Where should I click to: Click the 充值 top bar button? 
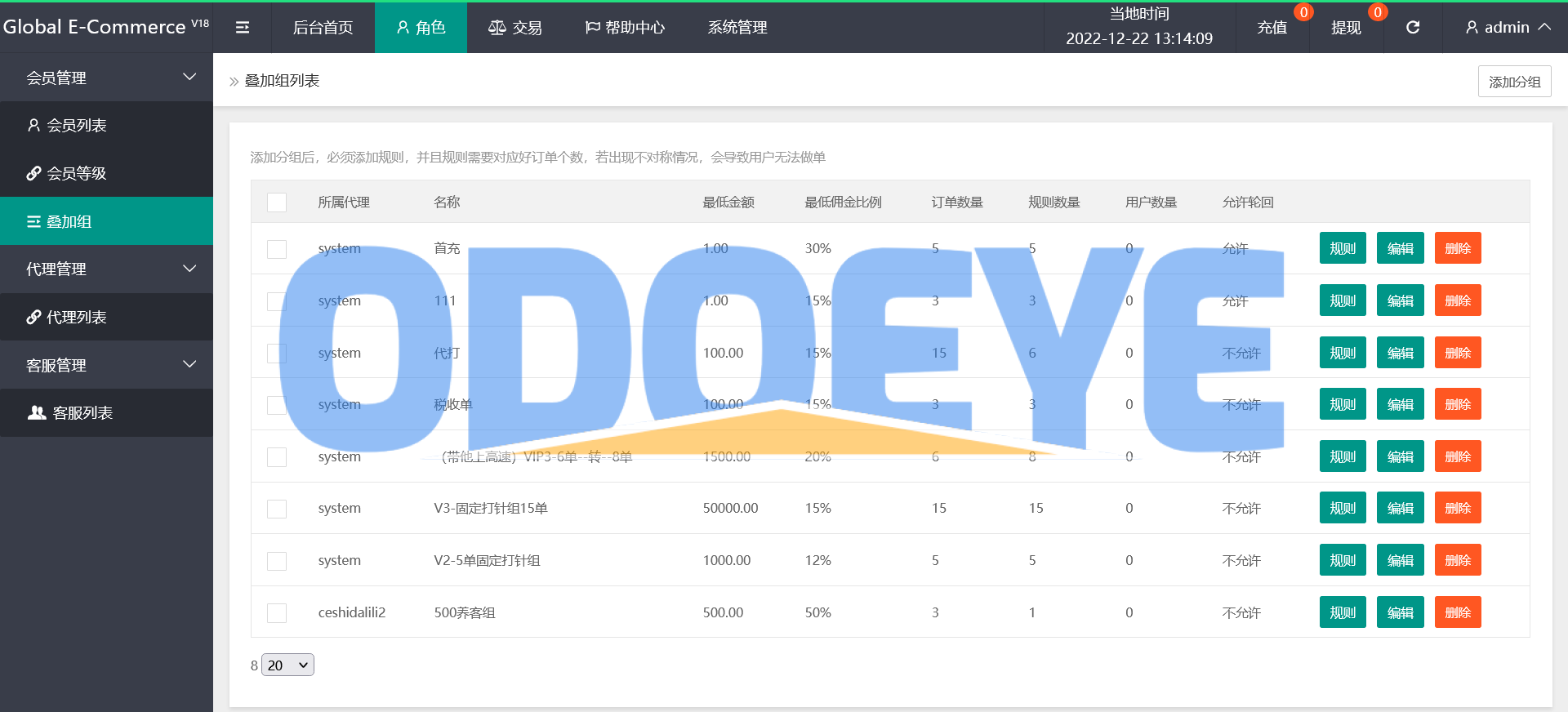(x=1272, y=28)
